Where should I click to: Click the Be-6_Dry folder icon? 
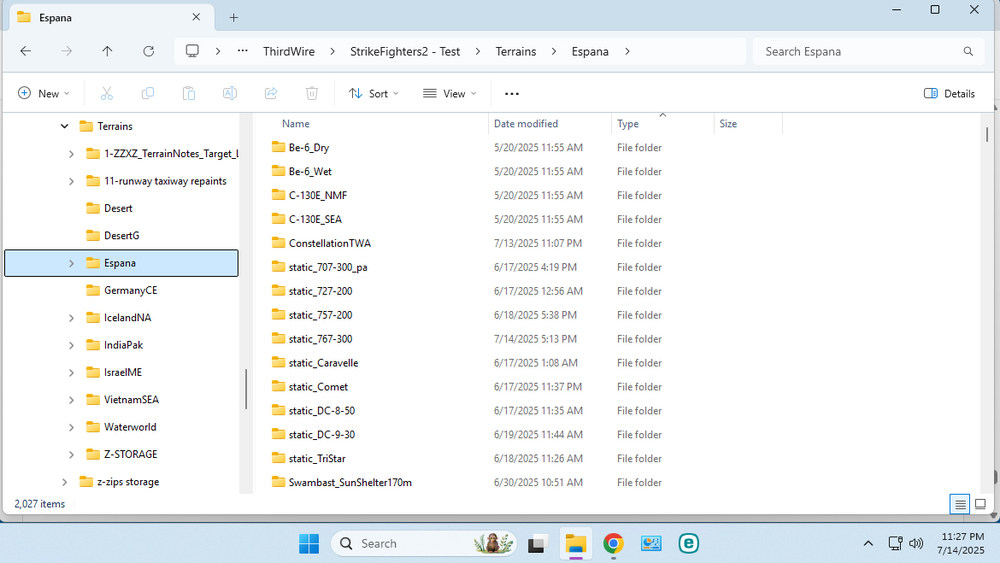click(278, 147)
